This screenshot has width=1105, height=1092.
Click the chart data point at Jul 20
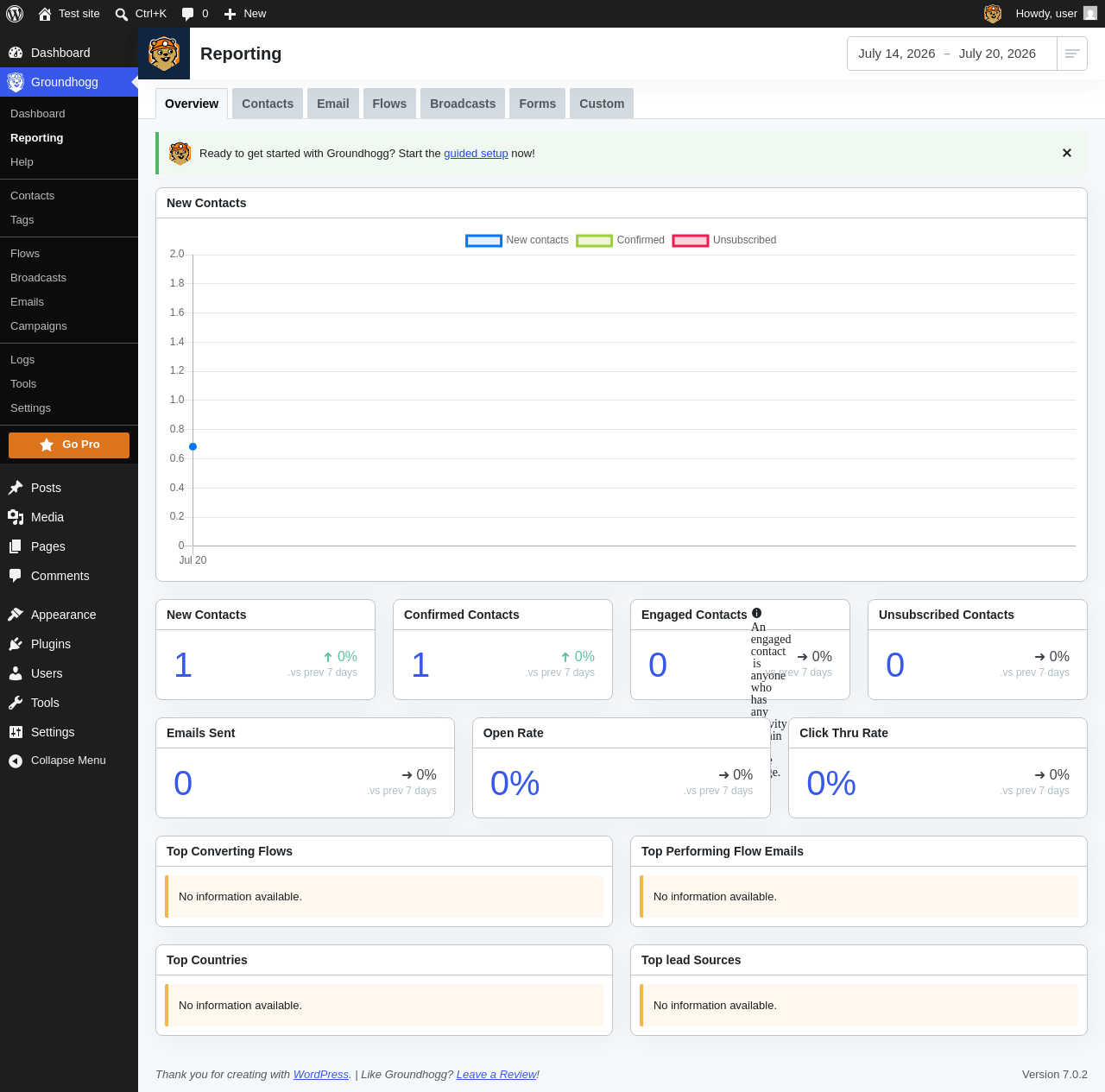click(x=193, y=446)
